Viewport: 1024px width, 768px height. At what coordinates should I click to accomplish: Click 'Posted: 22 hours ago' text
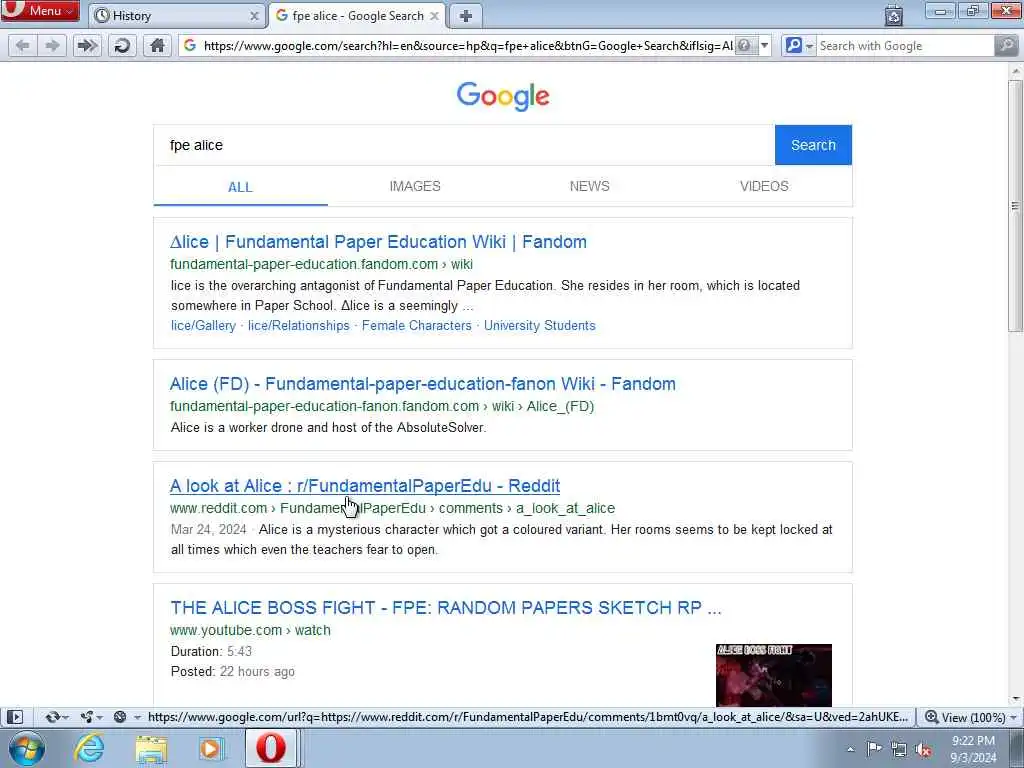232,671
